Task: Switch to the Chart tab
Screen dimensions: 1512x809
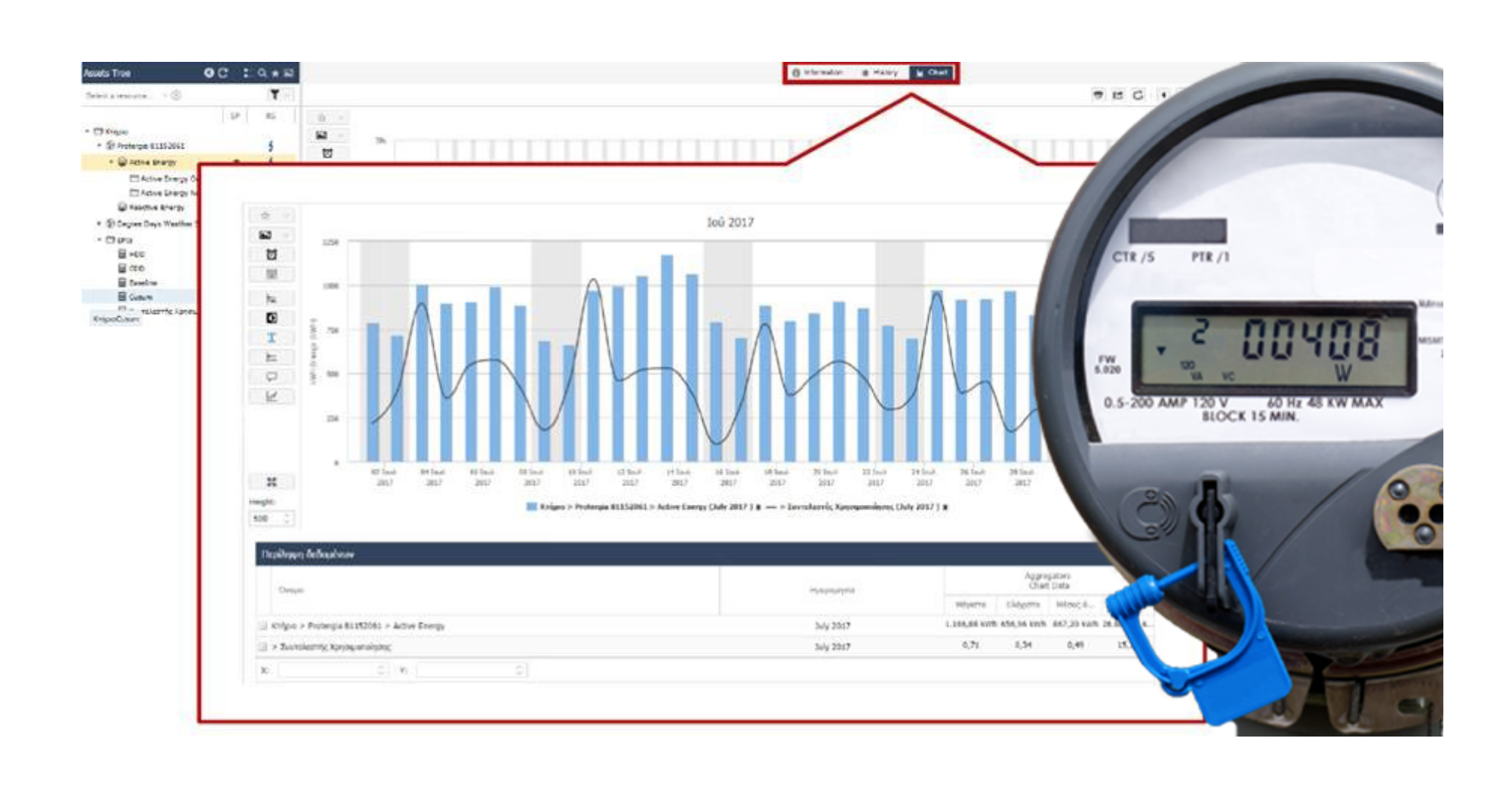Action: click(933, 72)
